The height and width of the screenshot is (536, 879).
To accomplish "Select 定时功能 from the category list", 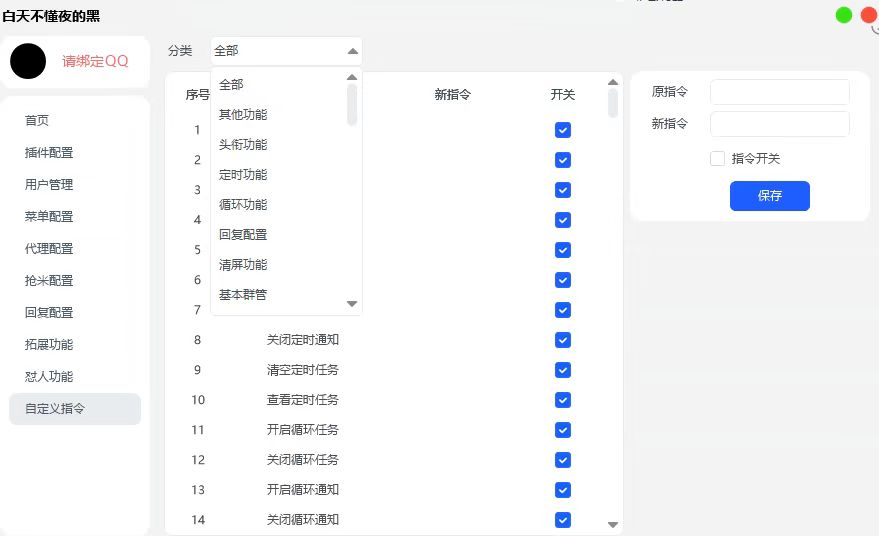I will 243,175.
